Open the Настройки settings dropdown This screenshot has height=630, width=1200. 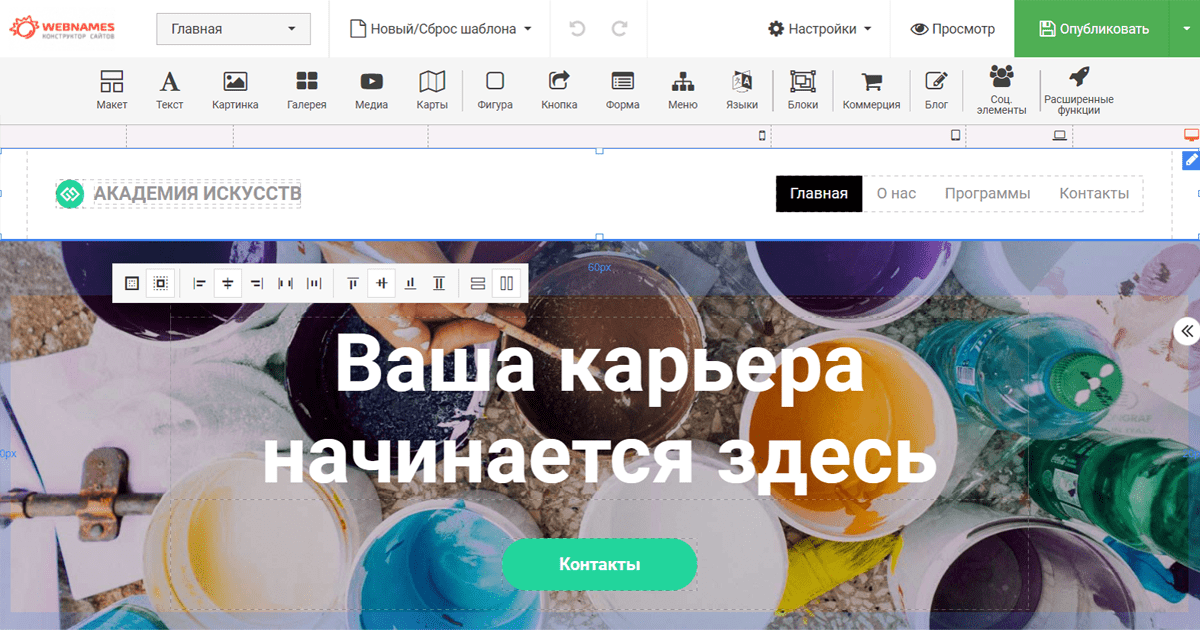click(820, 29)
